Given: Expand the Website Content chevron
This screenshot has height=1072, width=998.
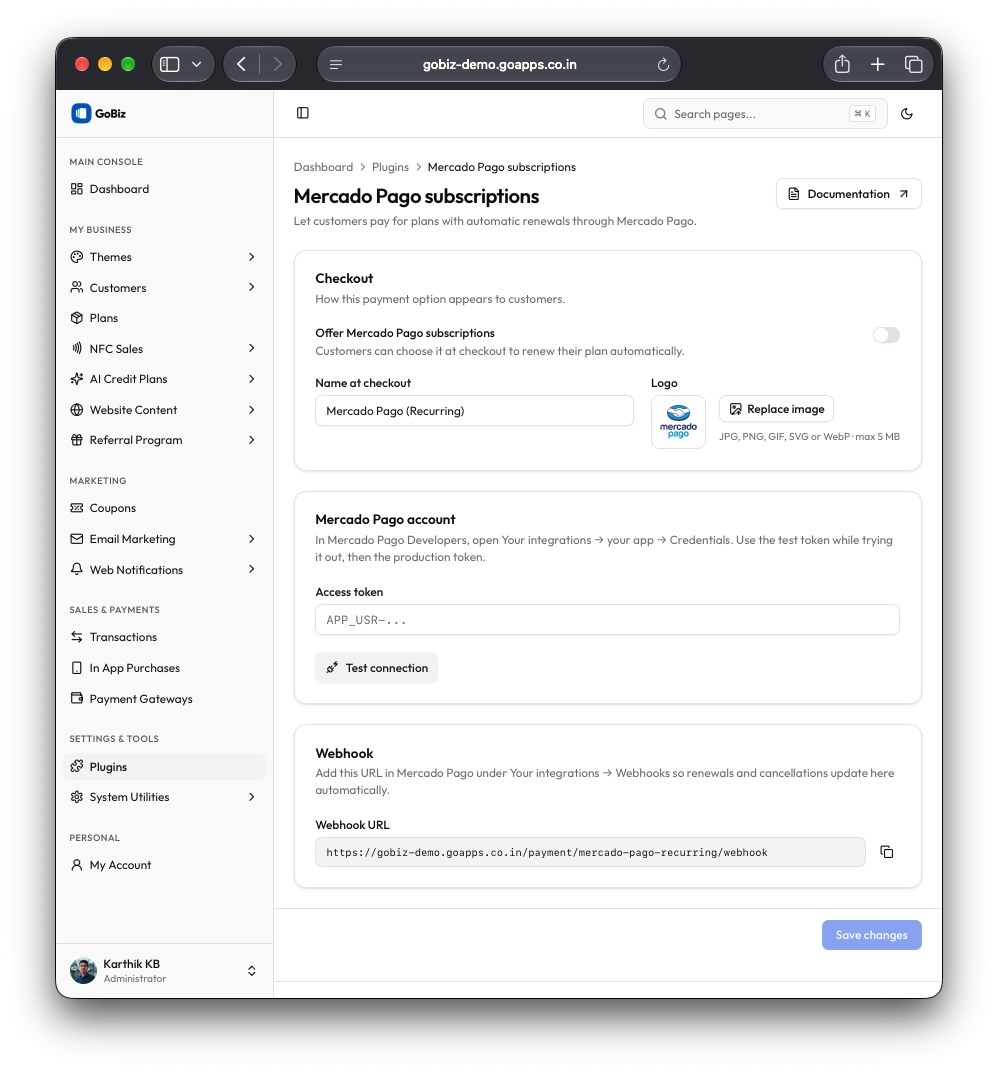Looking at the screenshot, I should point(252,410).
